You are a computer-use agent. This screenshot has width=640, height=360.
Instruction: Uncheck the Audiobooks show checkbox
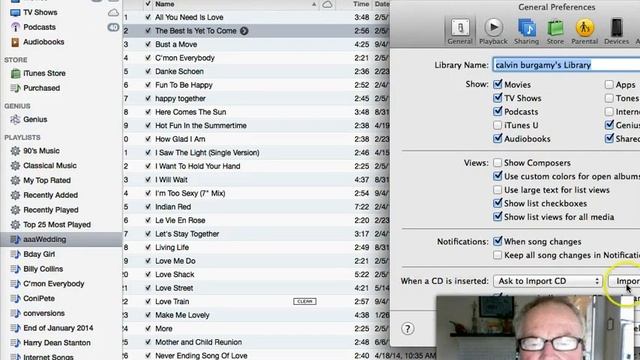tap(498, 138)
